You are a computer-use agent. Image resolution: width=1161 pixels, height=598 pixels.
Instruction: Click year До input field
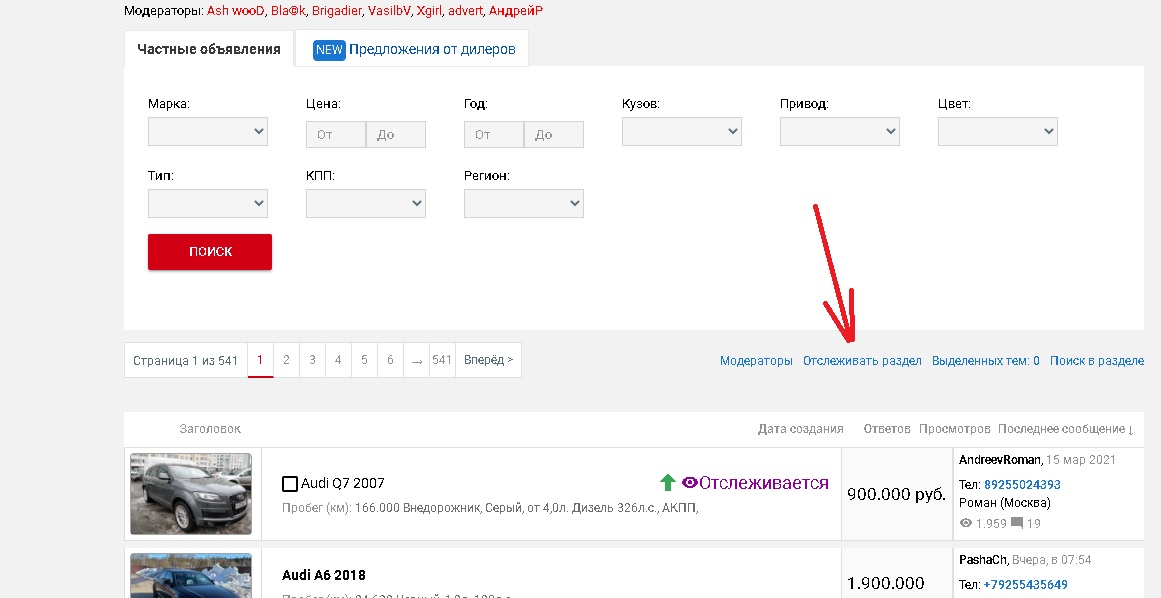tap(554, 135)
